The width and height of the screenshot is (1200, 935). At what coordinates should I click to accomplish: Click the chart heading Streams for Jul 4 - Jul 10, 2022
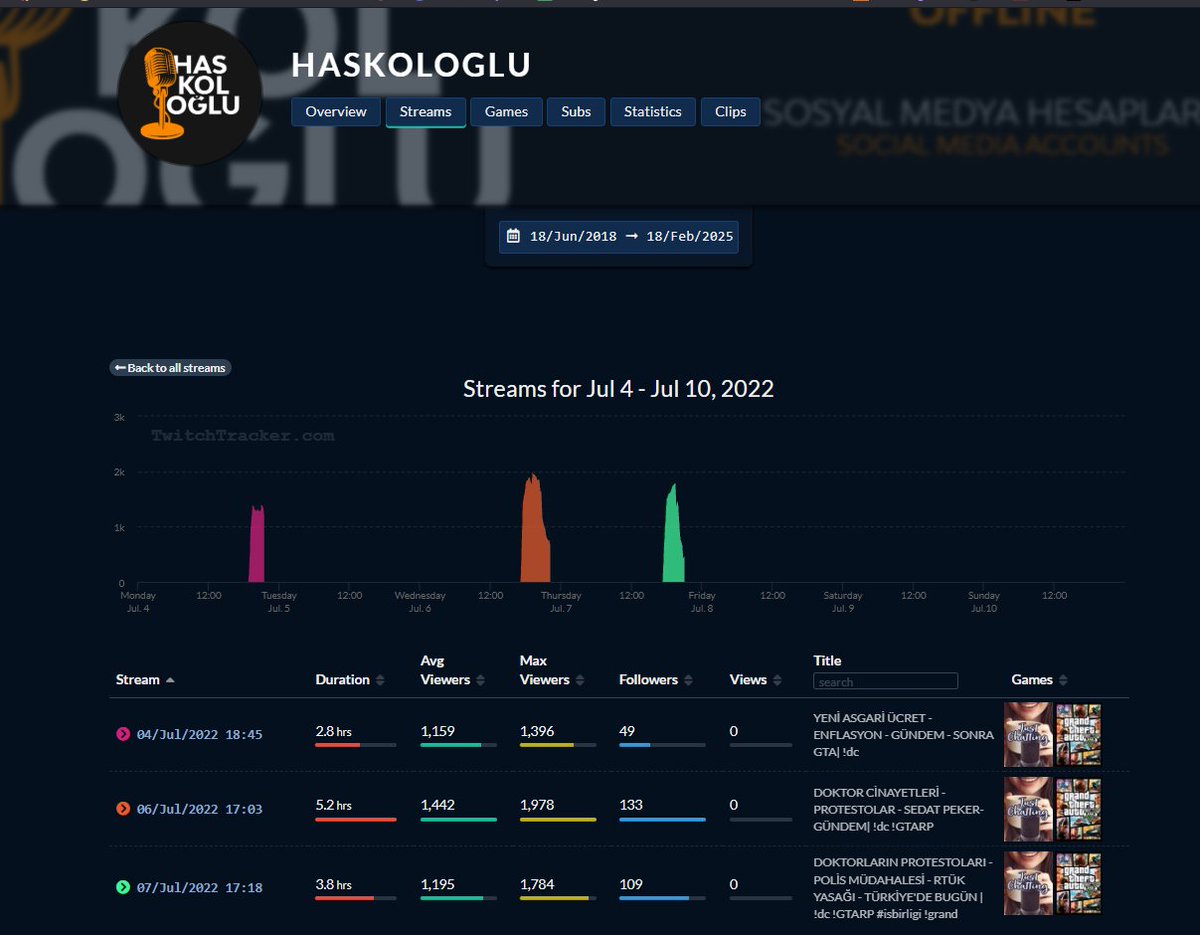(x=618, y=389)
